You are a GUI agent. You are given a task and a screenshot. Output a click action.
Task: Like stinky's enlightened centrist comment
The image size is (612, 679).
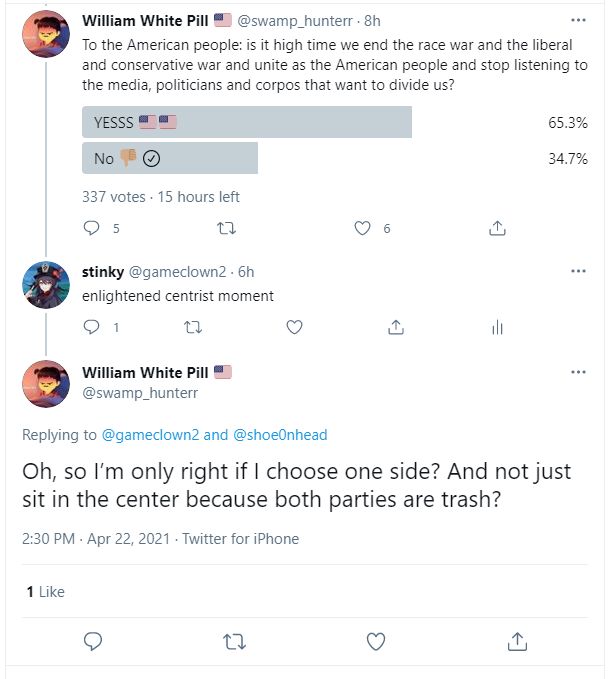pos(294,327)
